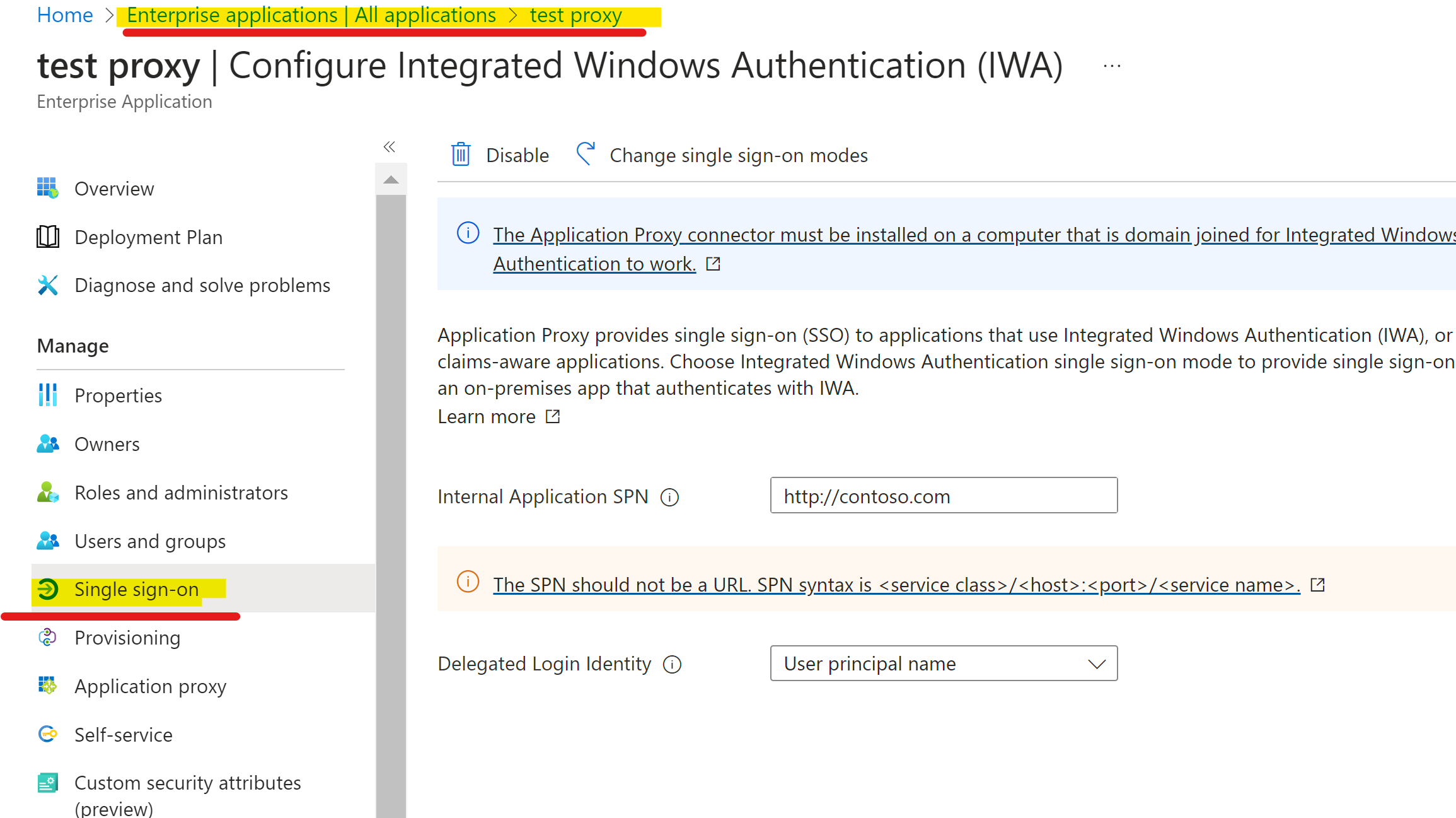1456x818 pixels.
Task: Open Provisioning menu item
Action: click(x=127, y=638)
